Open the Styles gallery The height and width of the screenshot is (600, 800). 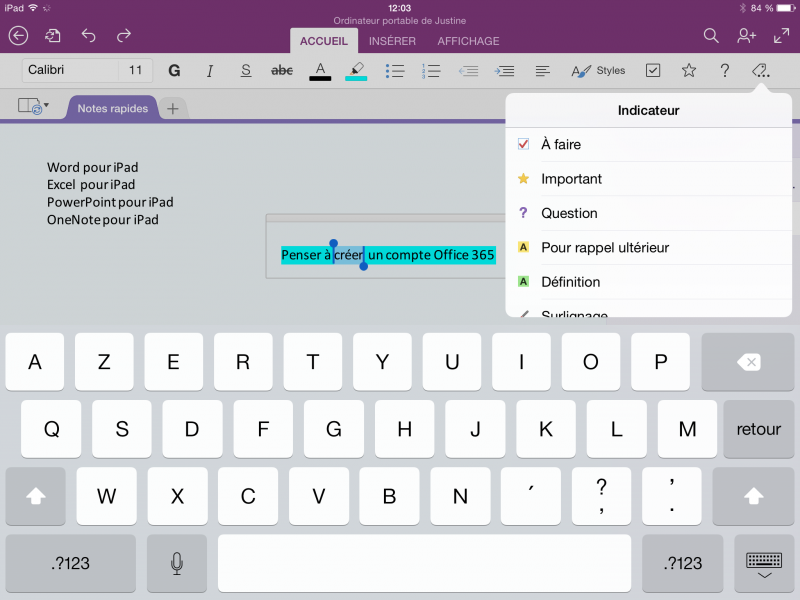pyautogui.click(x=598, y=70)
